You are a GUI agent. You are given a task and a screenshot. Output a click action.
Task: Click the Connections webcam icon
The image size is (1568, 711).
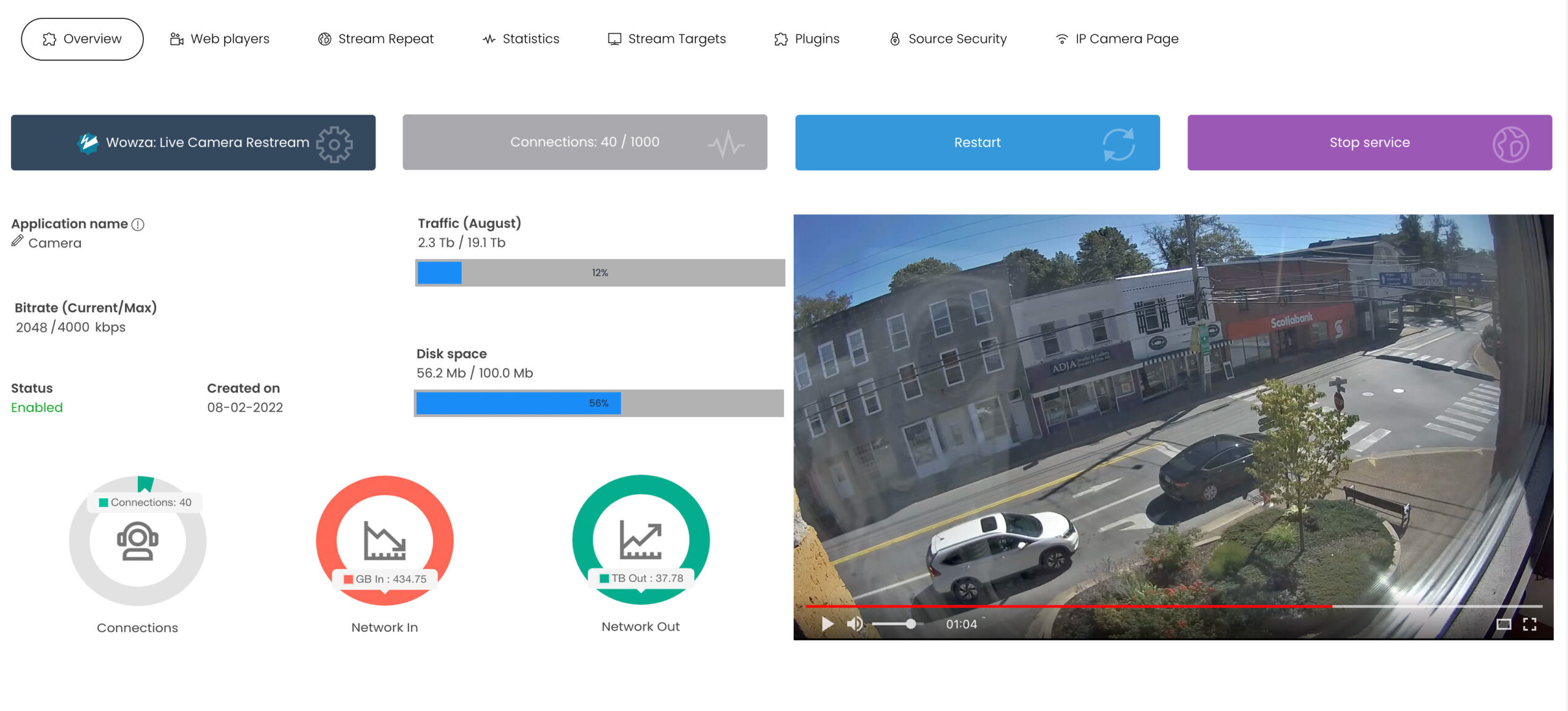coord(137,541)
